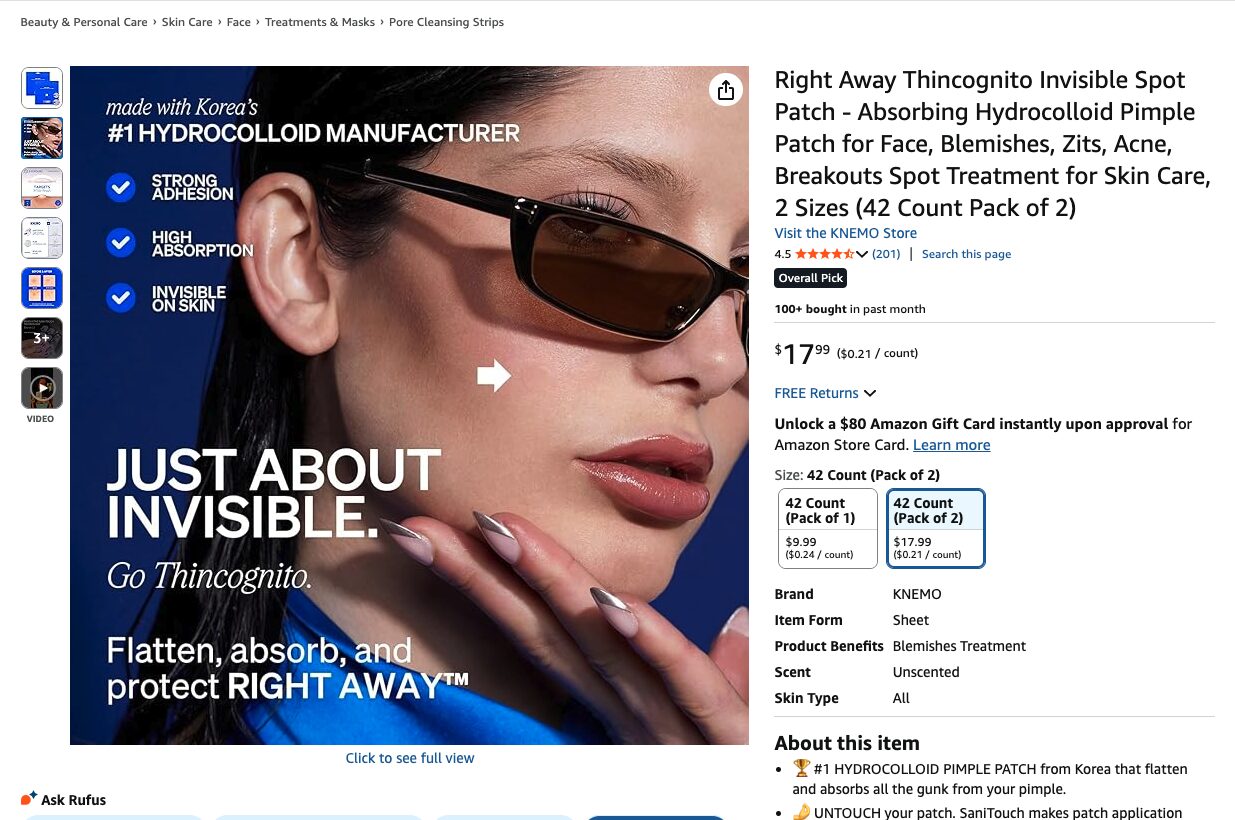Select the 3+ more images thumbnail
Viewport: 1235px width, 820px height.
[42, 338]
